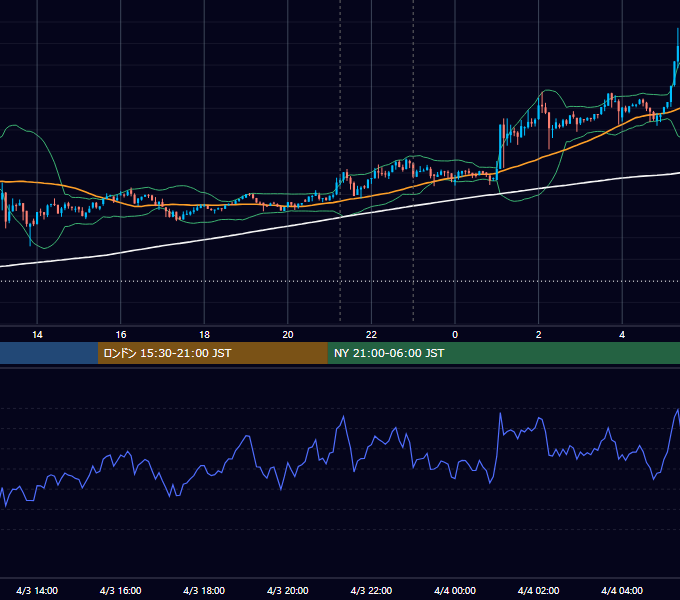Click the 2 hour label on the time axis
This screenshot has width=680, height=600.
(539, 335)
